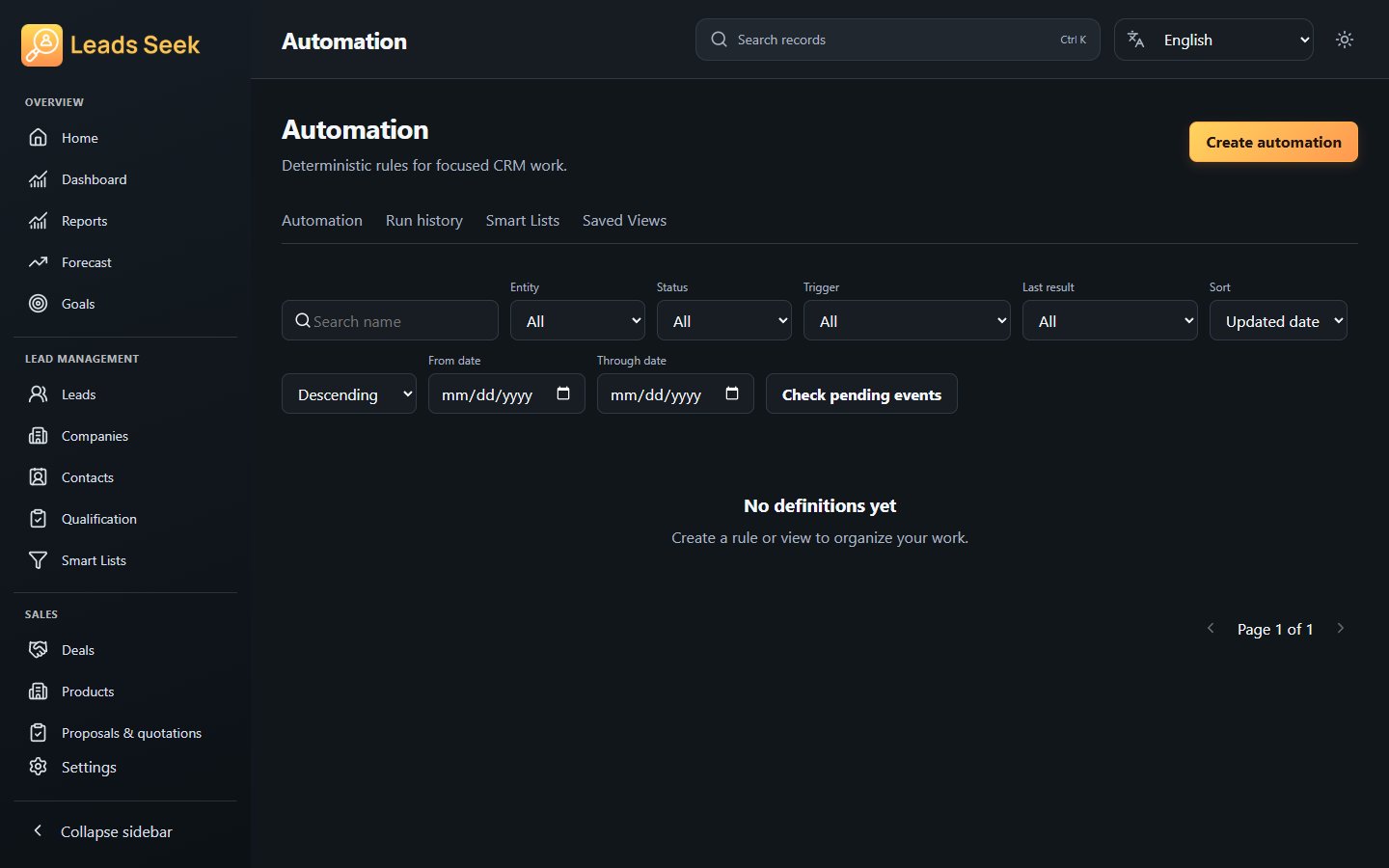1389x868 pixels.
Task: Click the Dashboard chart icon
Action: [x=38, y=179]
